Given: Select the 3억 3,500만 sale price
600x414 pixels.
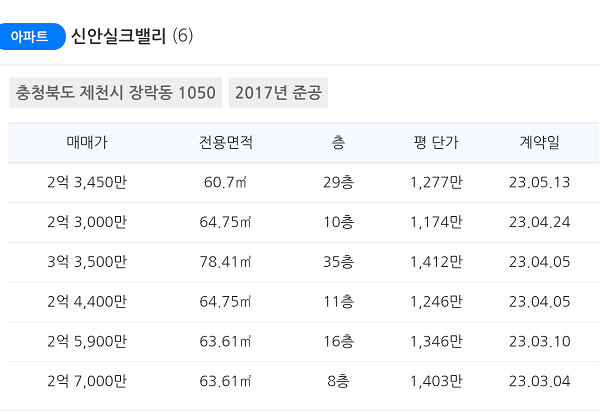Looking at the screenshot, I should point(87,262).
